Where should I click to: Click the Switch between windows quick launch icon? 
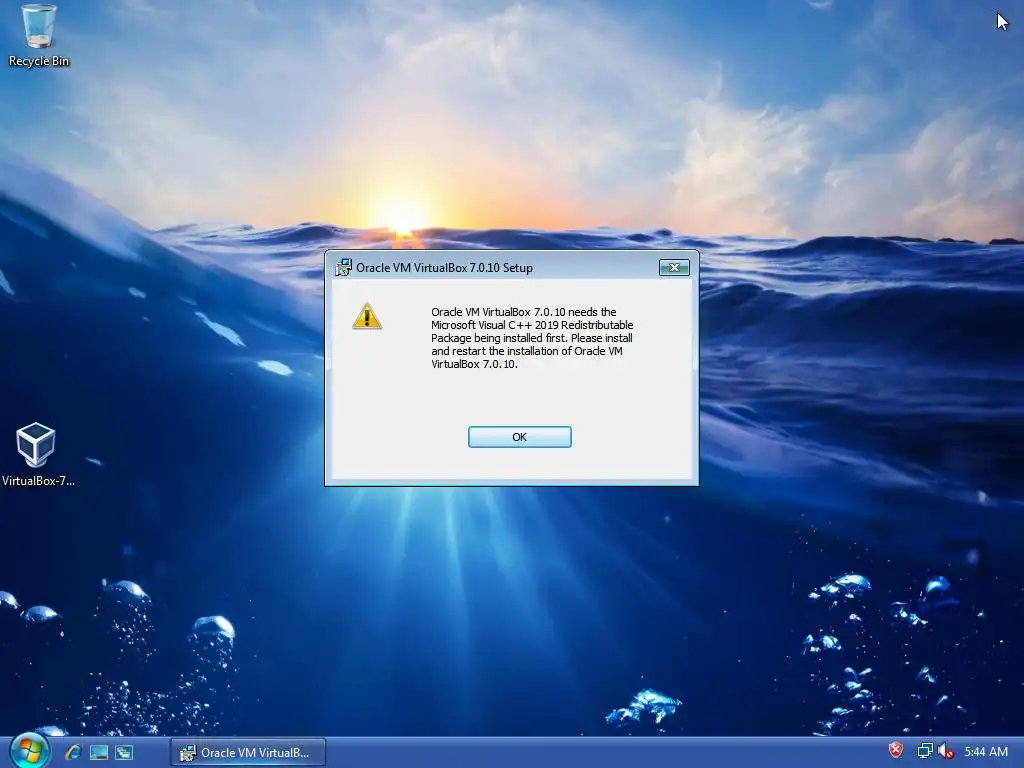pos(124,752)
